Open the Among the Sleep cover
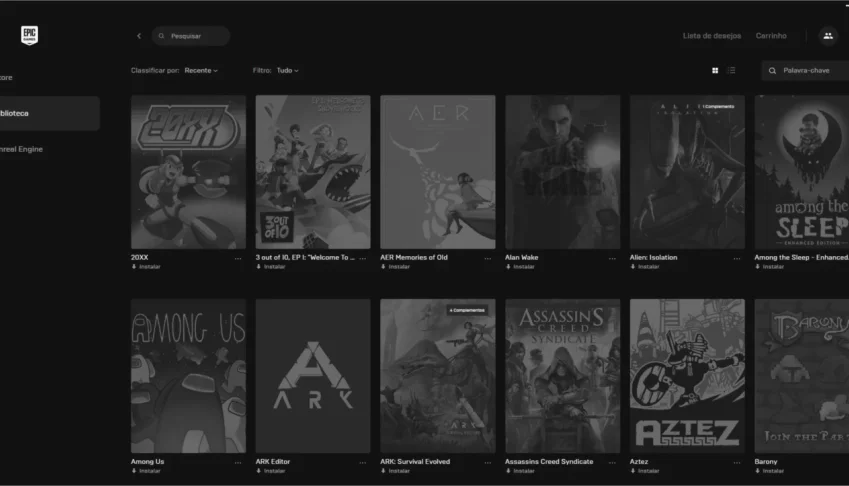 click(x=802, y=172)
